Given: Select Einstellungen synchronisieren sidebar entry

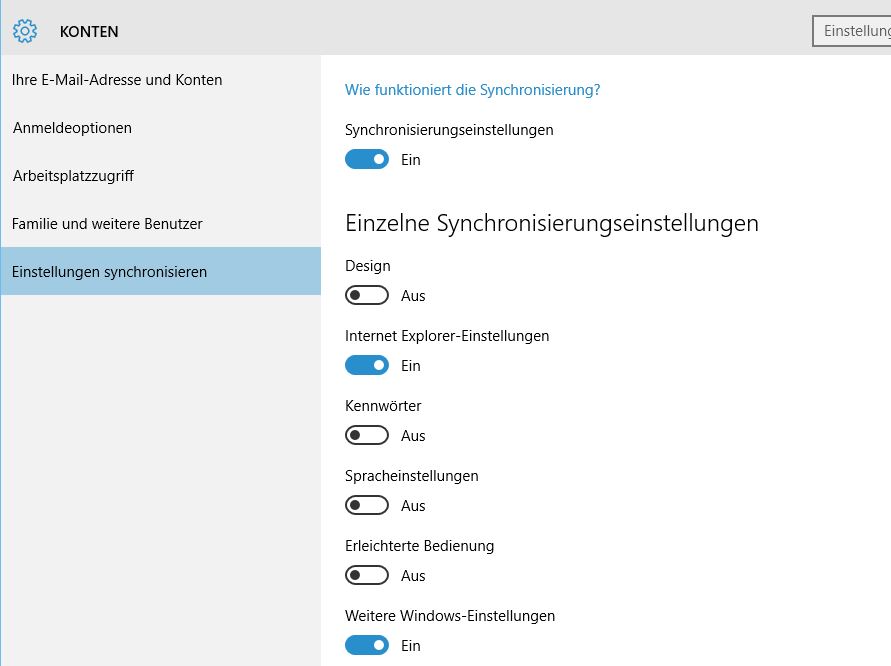Looking at the screenshot, I should [161, 272].
